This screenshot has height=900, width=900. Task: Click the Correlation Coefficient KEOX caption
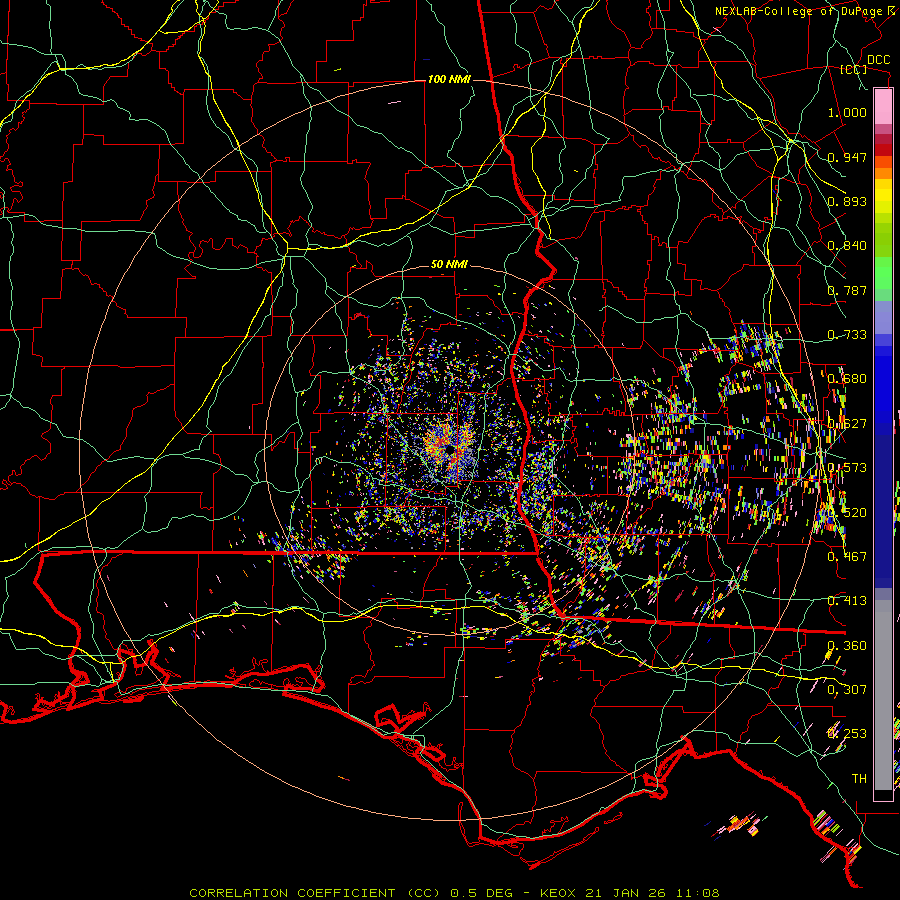(x=454, y=893)
